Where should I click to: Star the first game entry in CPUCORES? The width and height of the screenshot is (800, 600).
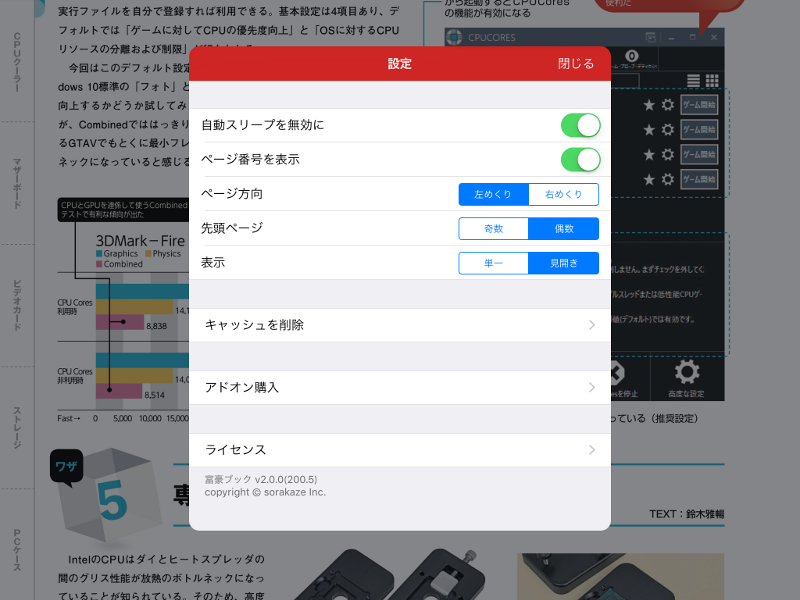649,105
